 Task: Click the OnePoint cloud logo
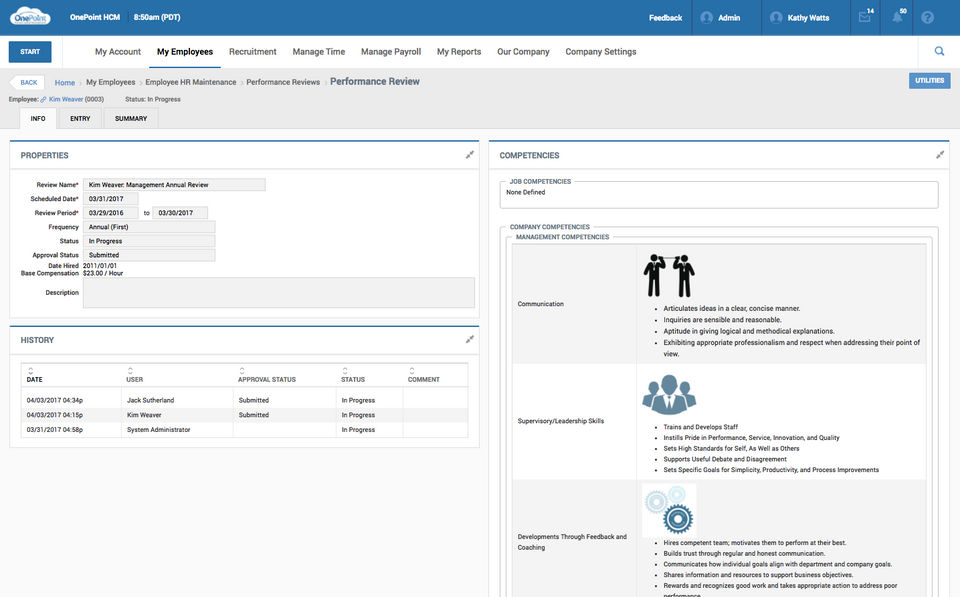click(30, 17)
